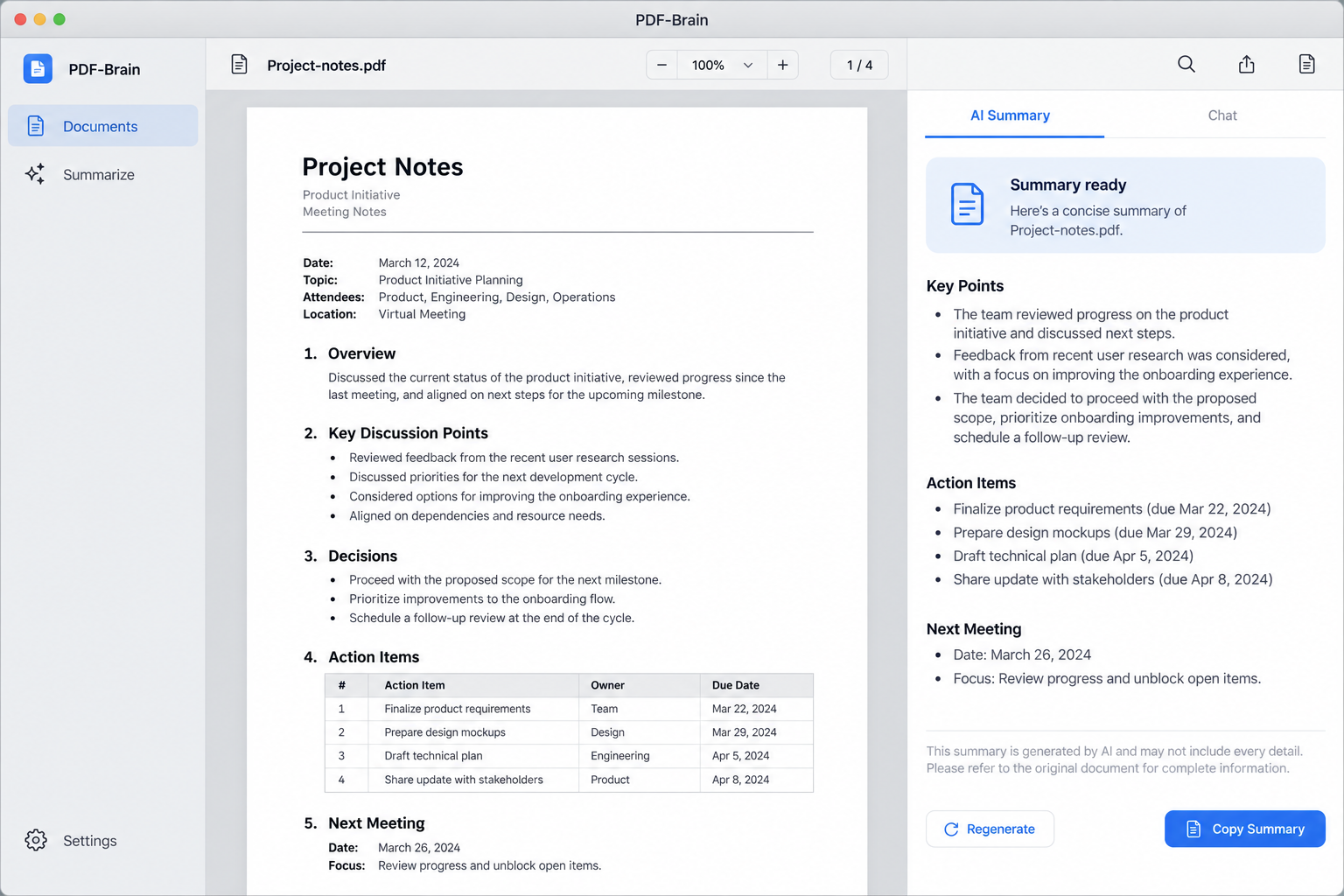Click the 'Key Discussion Points' heading in the PDF
1344x896 pixels.
[408, 433]
